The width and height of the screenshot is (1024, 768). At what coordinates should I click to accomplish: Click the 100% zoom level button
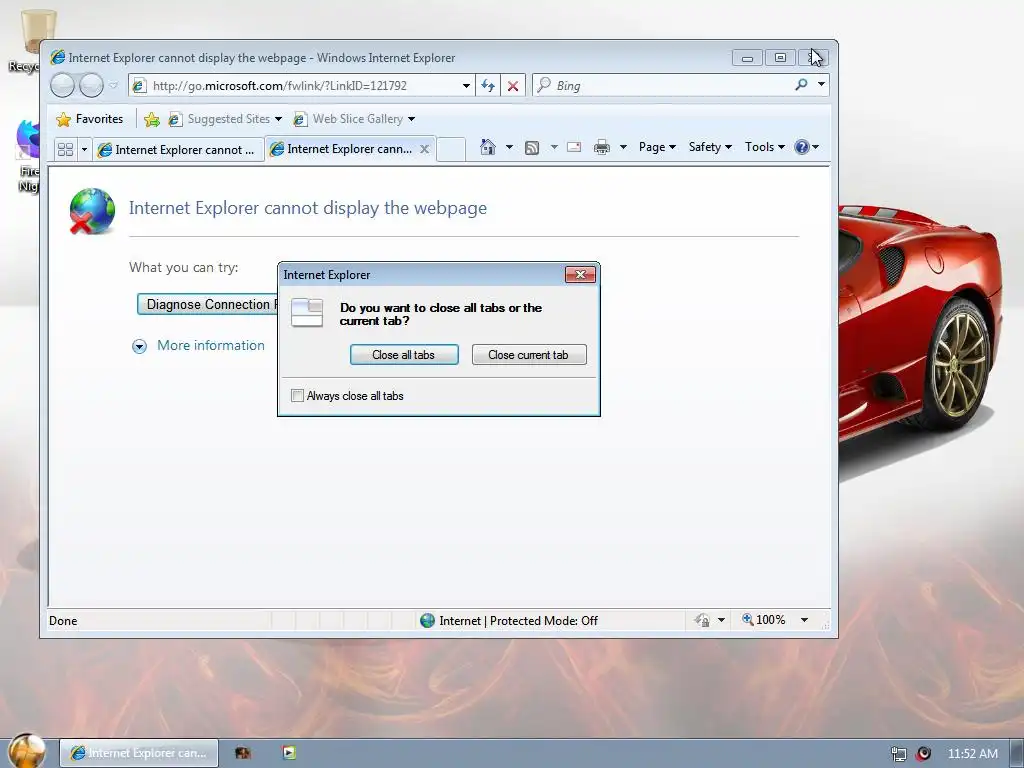763,620
